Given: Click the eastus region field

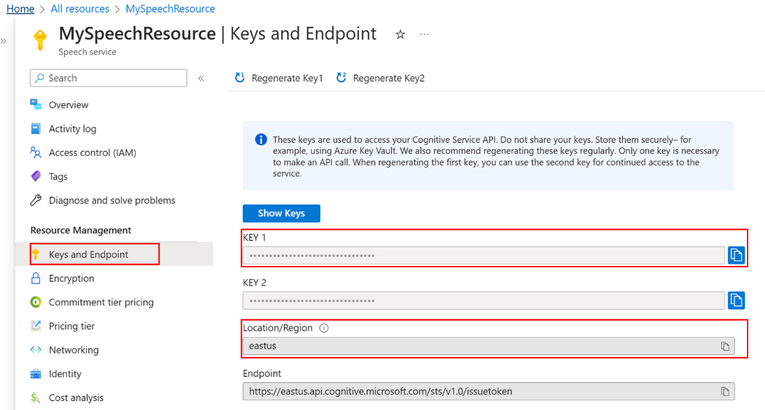Looking at the screenshot, I should 488,346.
